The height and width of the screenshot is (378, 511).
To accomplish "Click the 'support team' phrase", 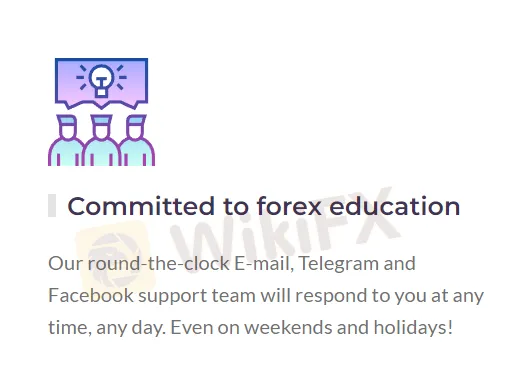I will (197, 296).
